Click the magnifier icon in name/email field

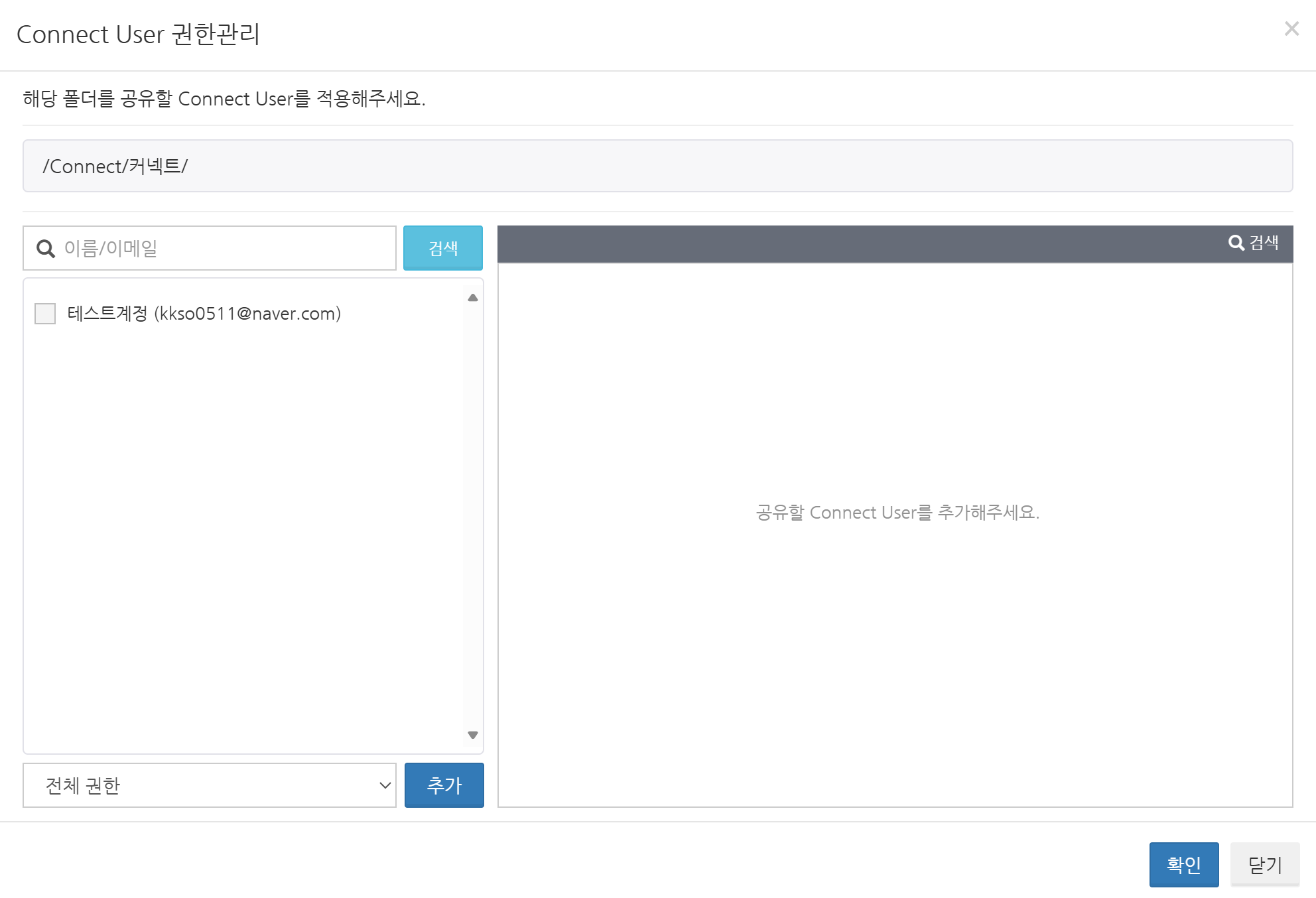(46, 249)
